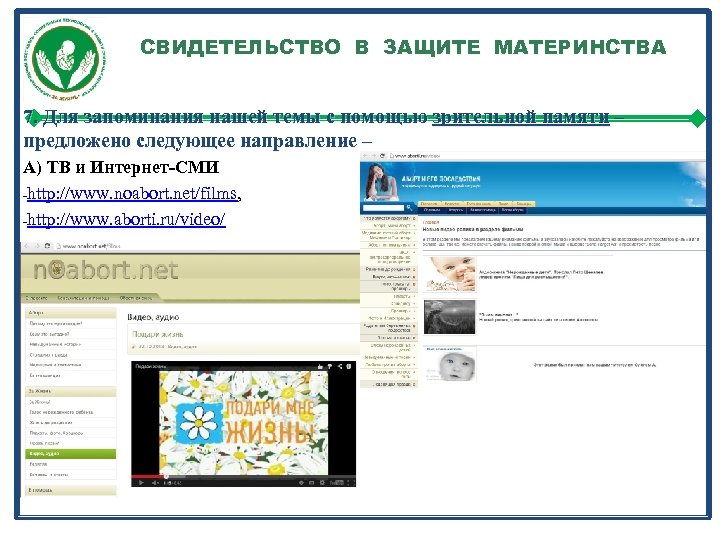Click the YouTube logo in player controls
Image resolution: width=720 pixels, height=540 pixels.
[x=338, y=483]
